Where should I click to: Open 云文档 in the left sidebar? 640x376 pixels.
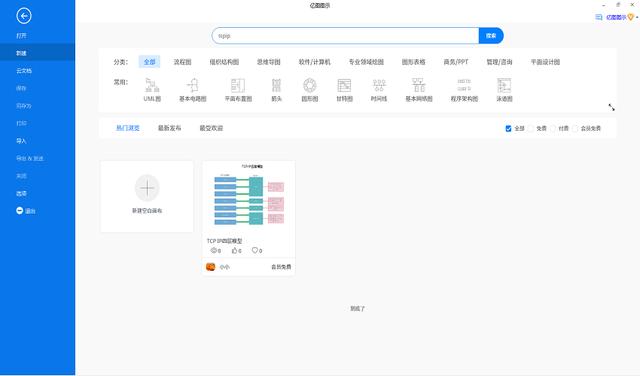coord(24,71)
